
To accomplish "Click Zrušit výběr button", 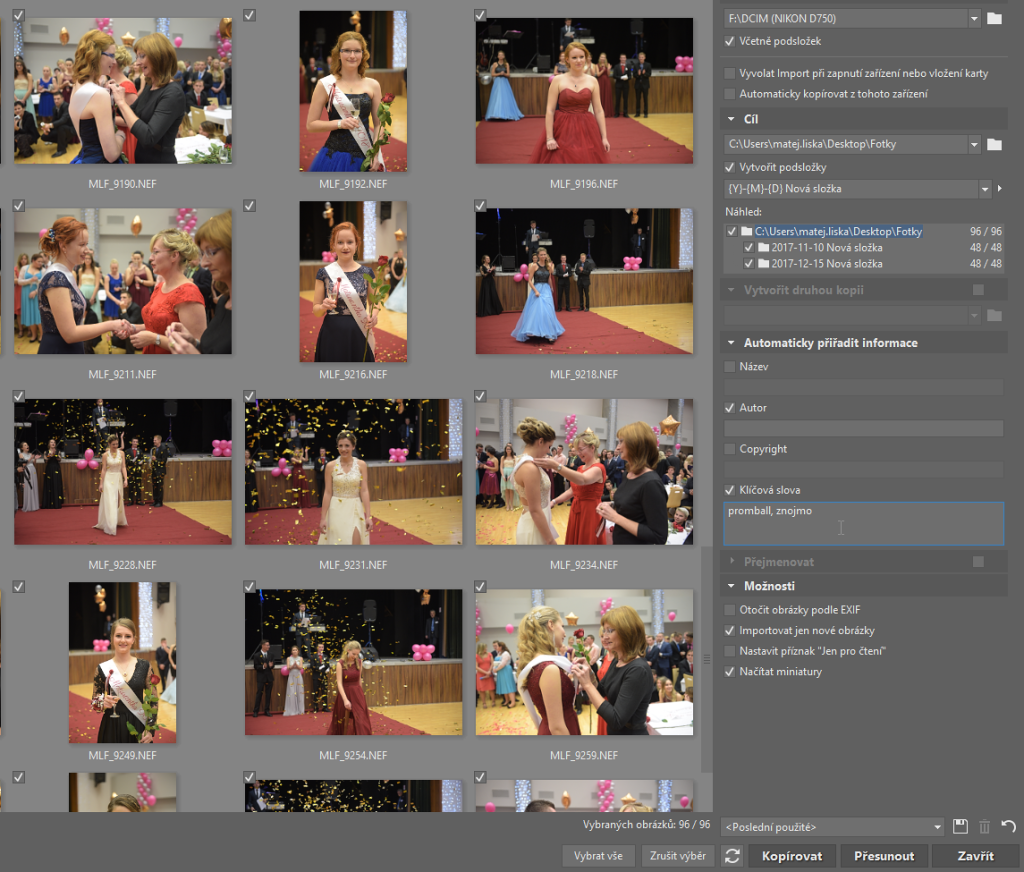I will pos(677,856).
